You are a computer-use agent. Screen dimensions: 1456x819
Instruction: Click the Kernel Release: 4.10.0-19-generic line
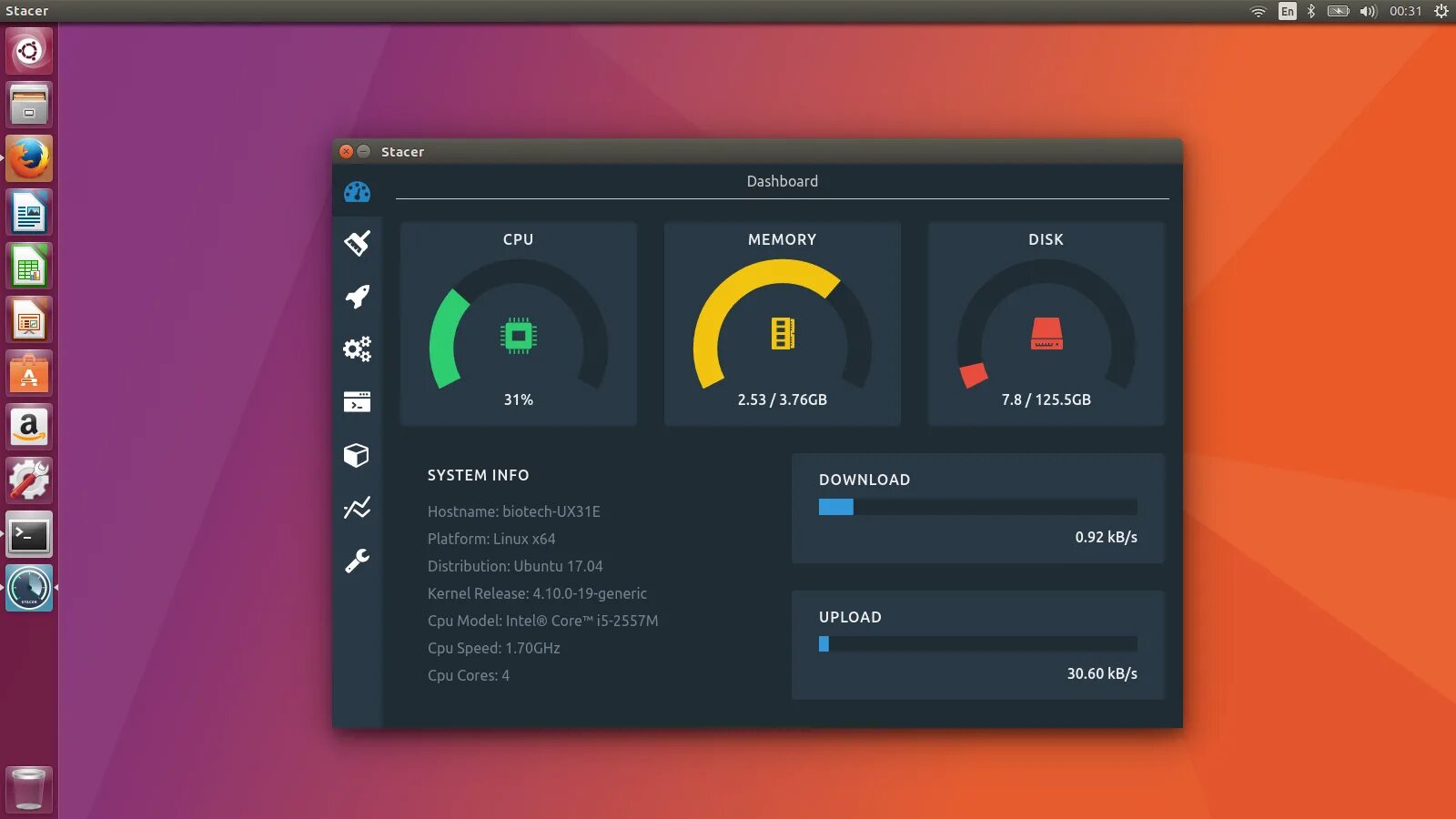coord(537,593)
